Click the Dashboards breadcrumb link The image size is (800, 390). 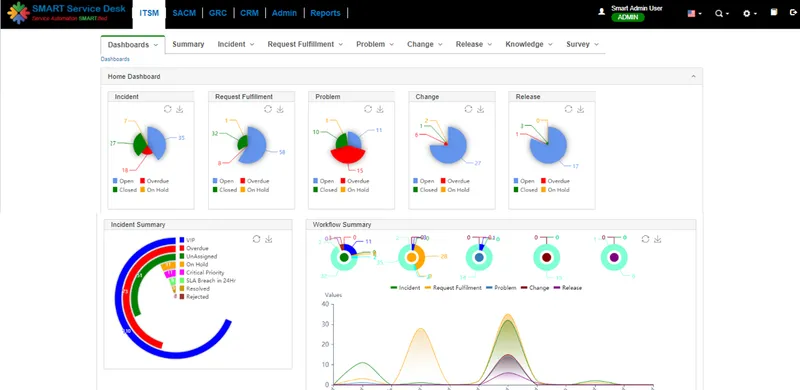pos(115,59)
